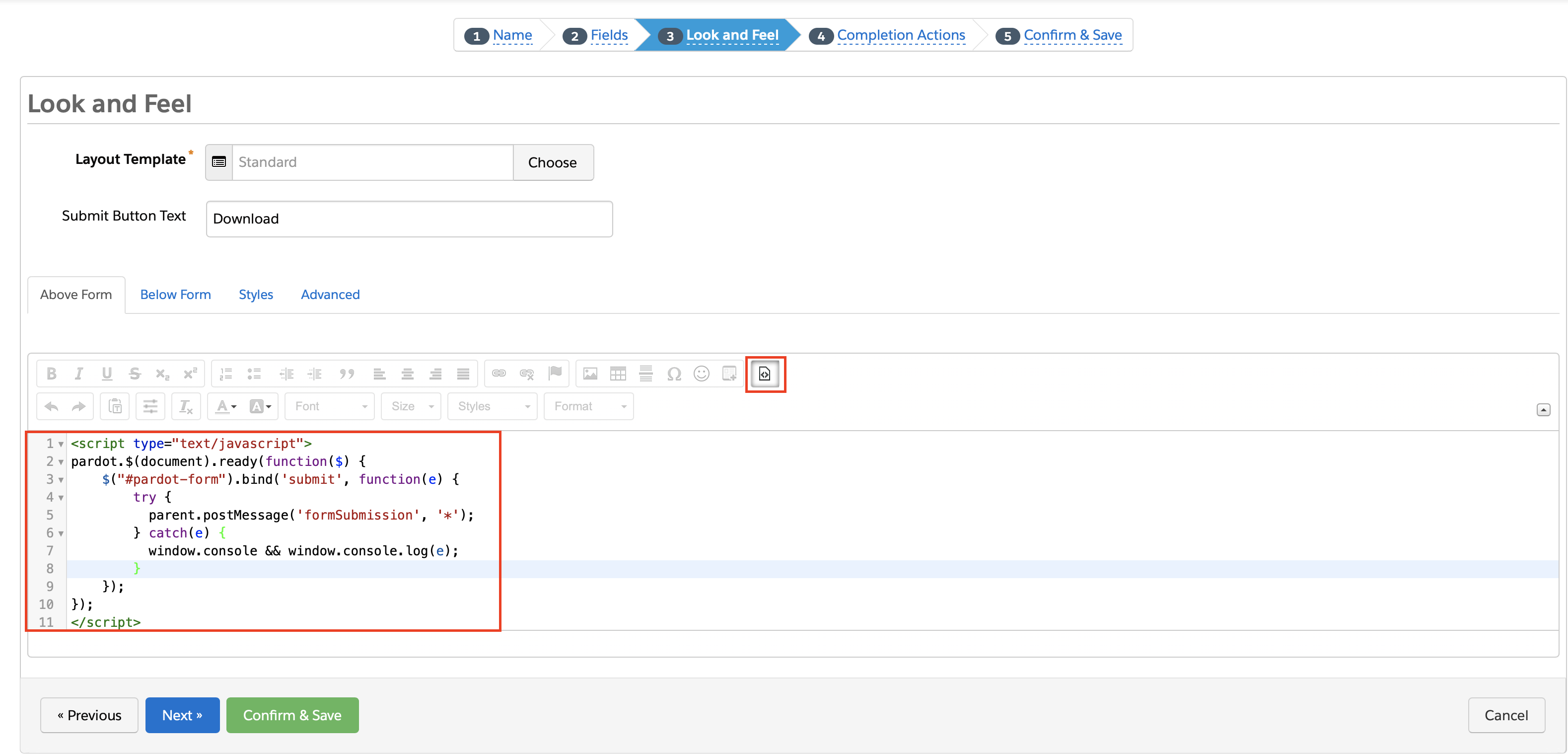Switch to the Below Form tab
This screenshot has width=1568, height=754.
(175, 294)
